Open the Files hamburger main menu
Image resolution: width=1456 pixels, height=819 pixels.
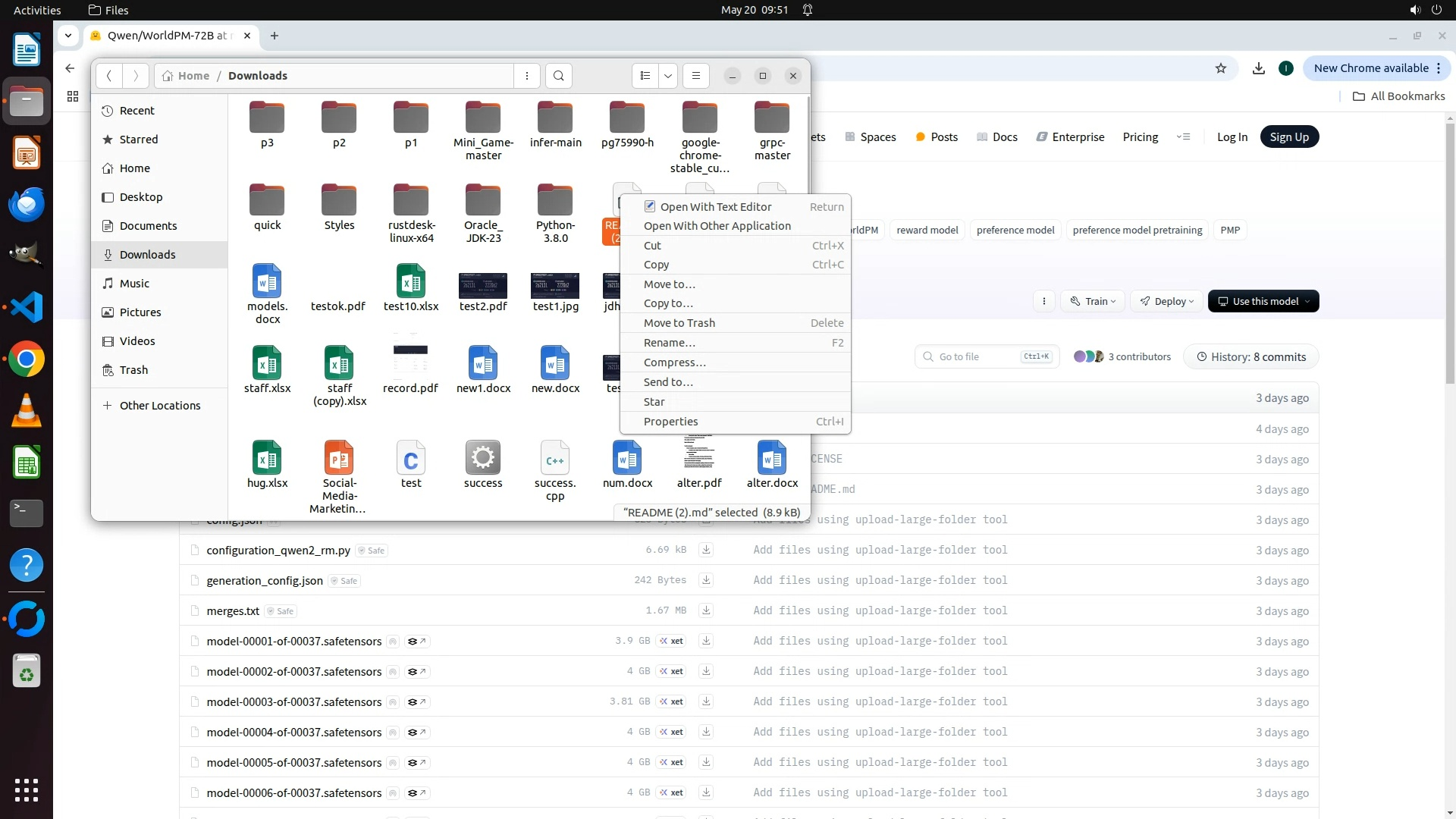click(695, 76)
